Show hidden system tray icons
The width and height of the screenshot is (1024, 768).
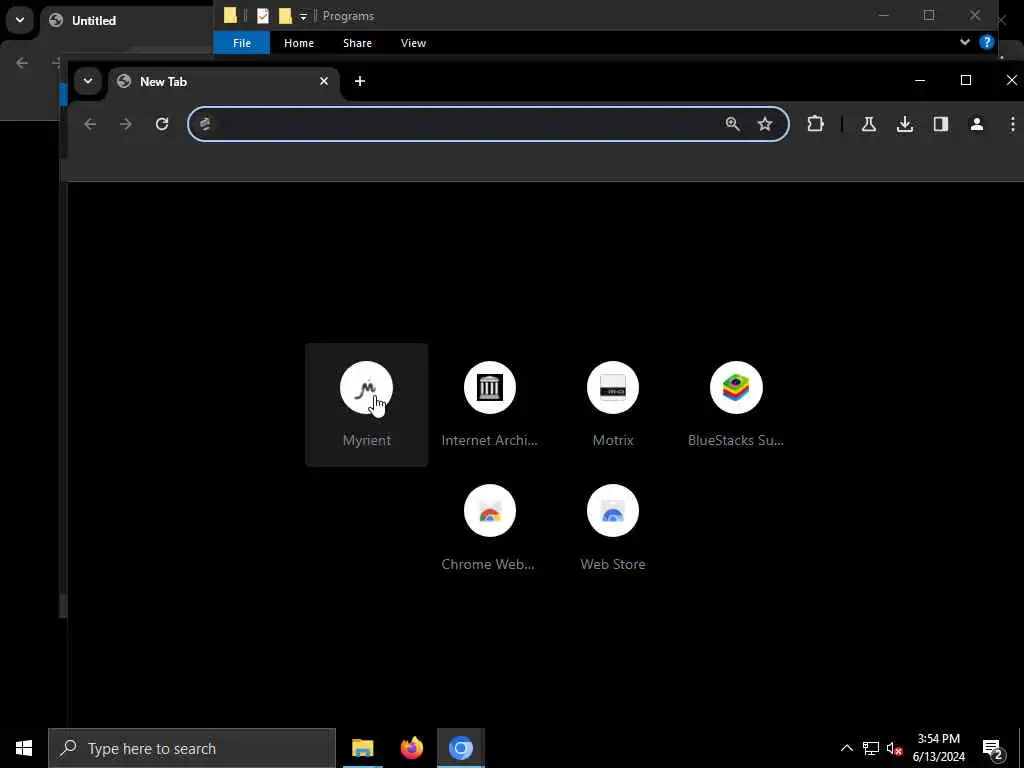(x=846, y=748)
